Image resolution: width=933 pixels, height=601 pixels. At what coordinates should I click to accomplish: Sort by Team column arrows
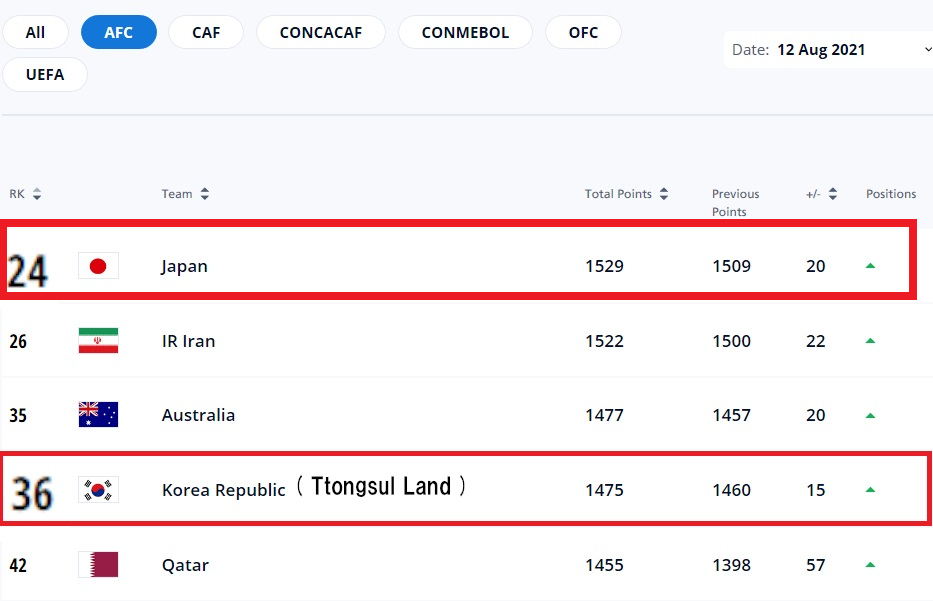pyautogui.click(x=205, y=194)
